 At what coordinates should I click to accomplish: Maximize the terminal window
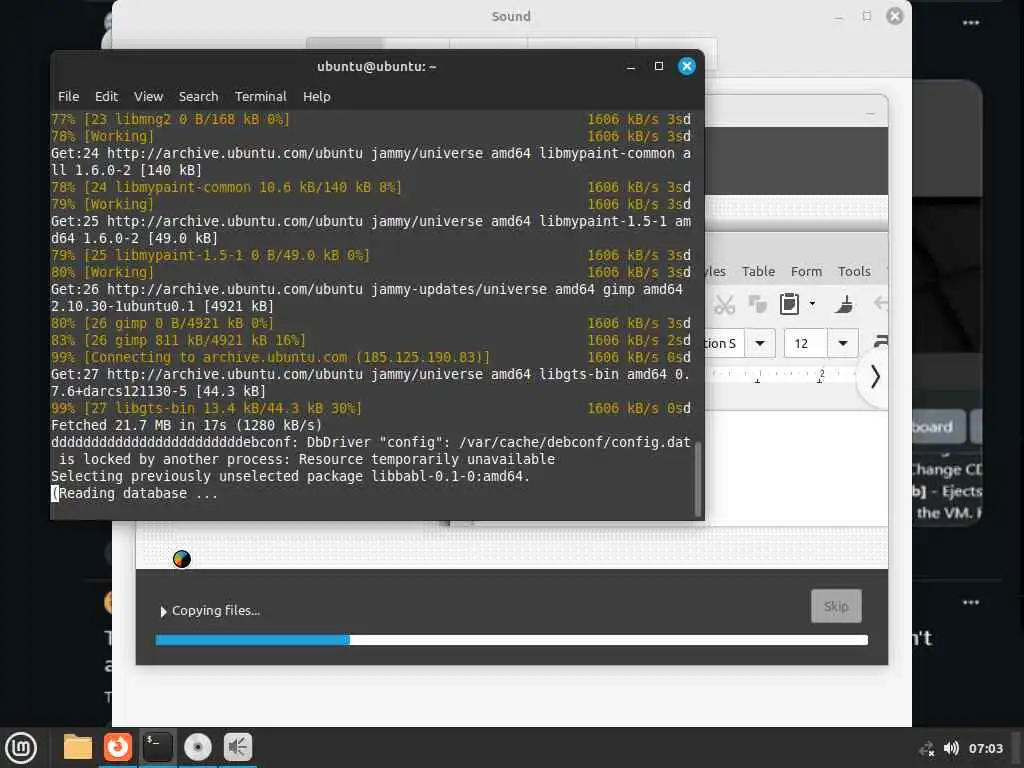659,66
